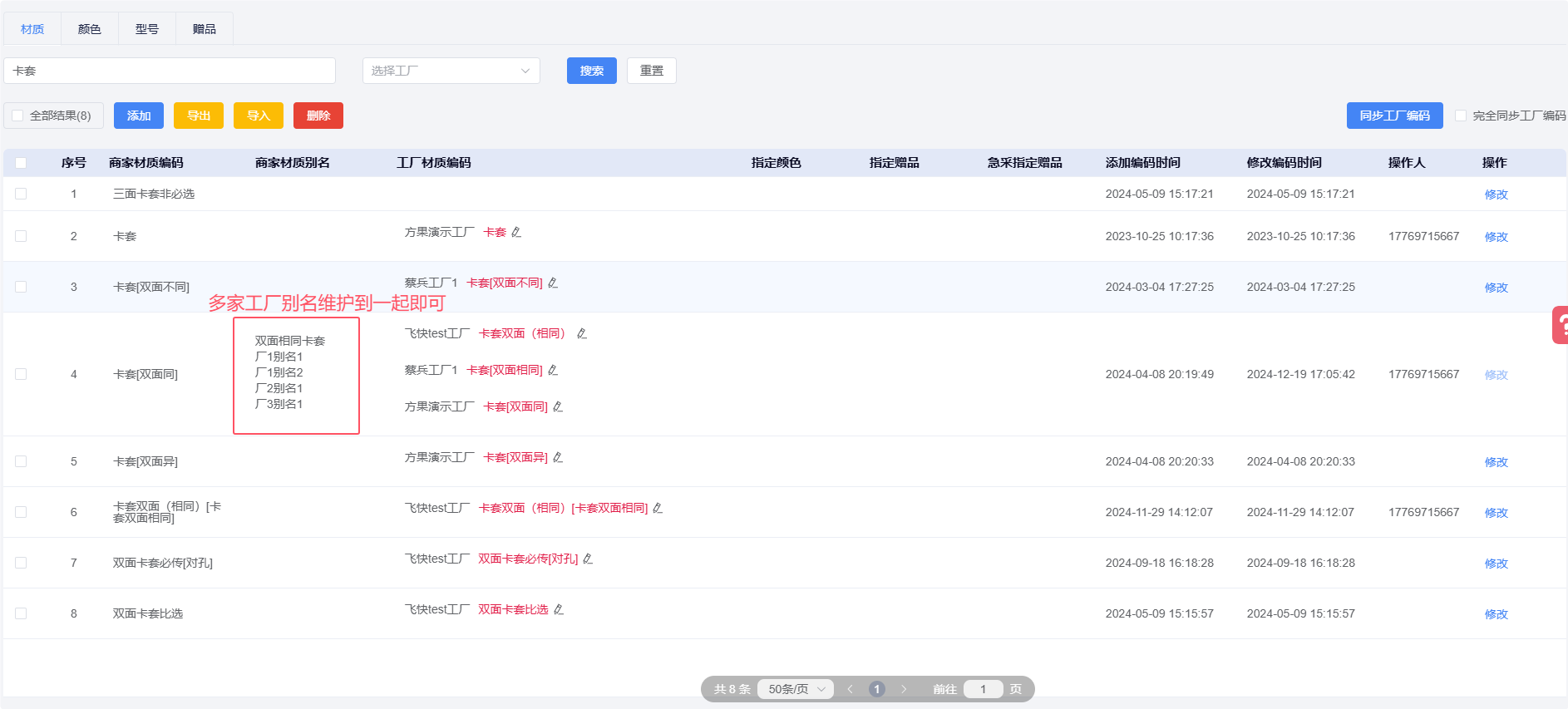Tick the table header select-all checkbox
1568x709 pixels.
[21, 163]
